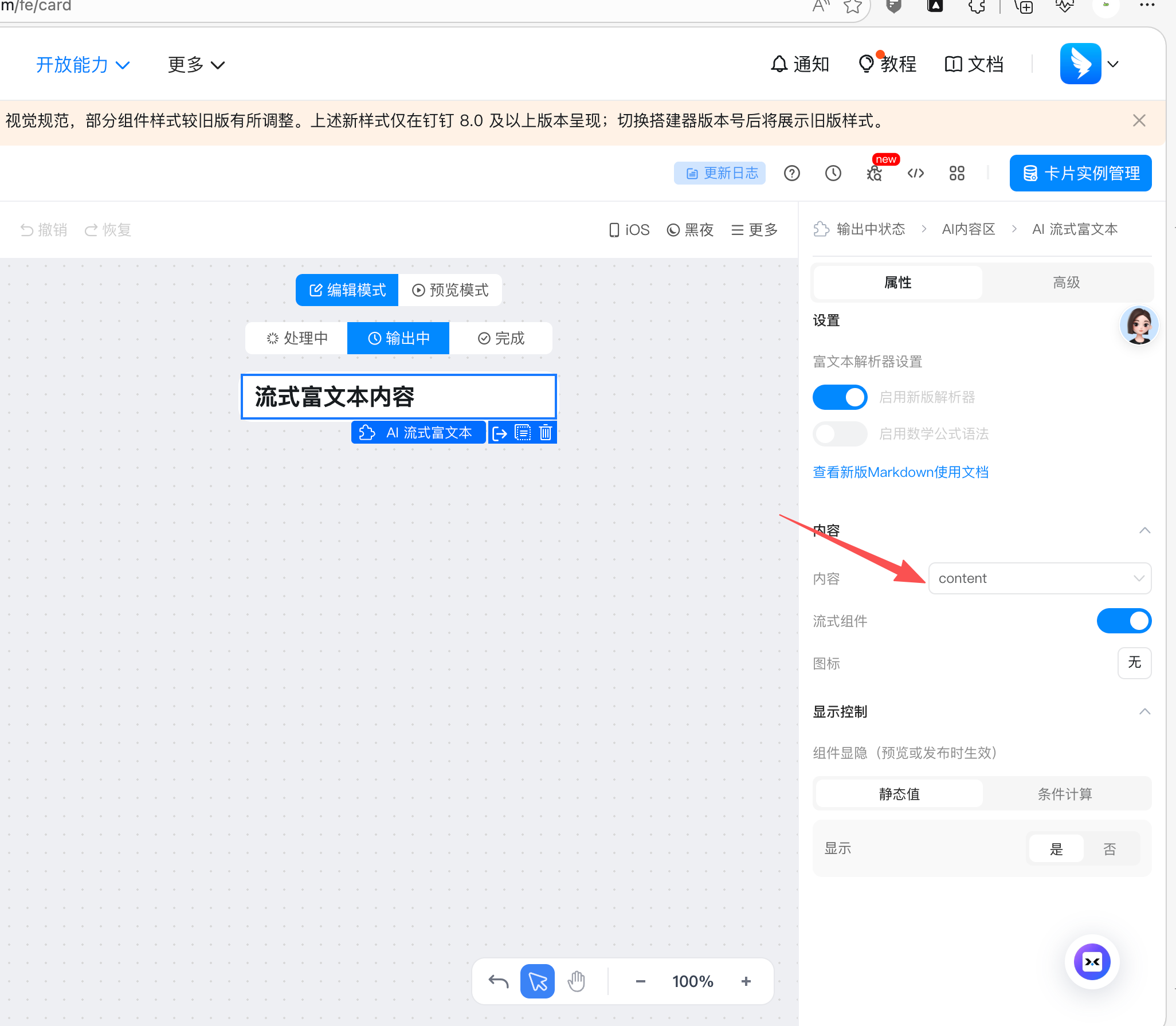The height and width of the screenshot is (1026, 1176).
Task: Open the card instance management button
Action: pyautogui.click(x=1080, y=173)
